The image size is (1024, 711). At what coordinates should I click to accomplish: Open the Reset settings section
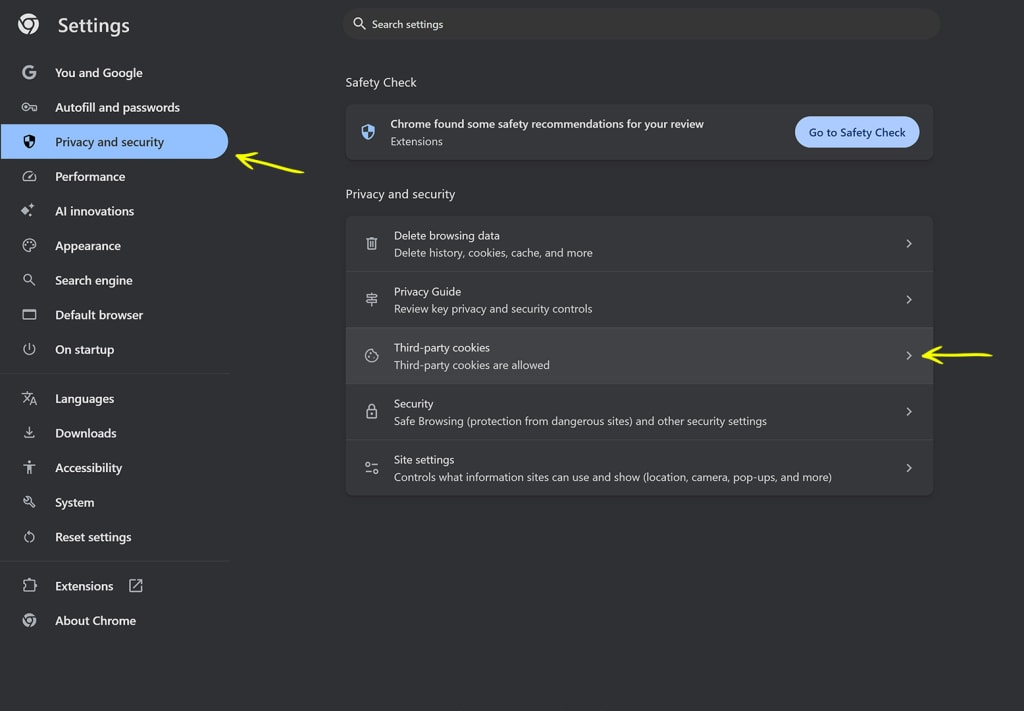tap(114, 537)
